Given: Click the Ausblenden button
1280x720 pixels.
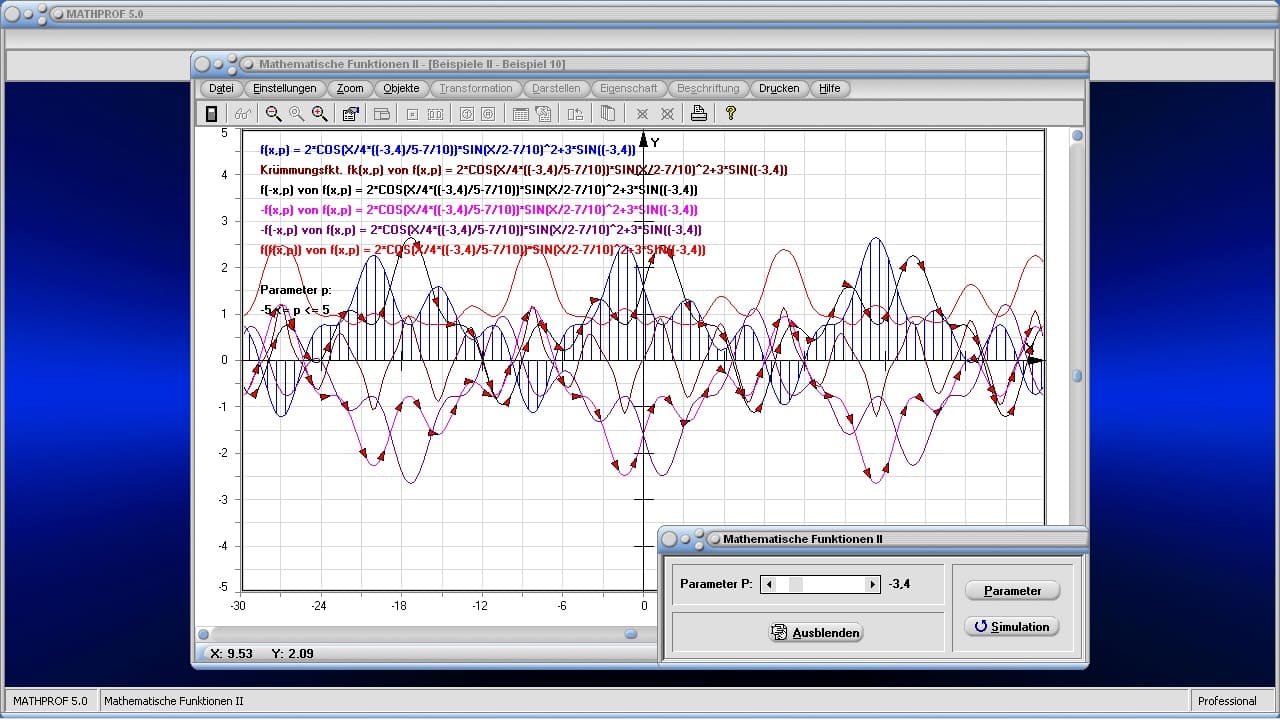Looking at the screenshot, I should [816, 633].
